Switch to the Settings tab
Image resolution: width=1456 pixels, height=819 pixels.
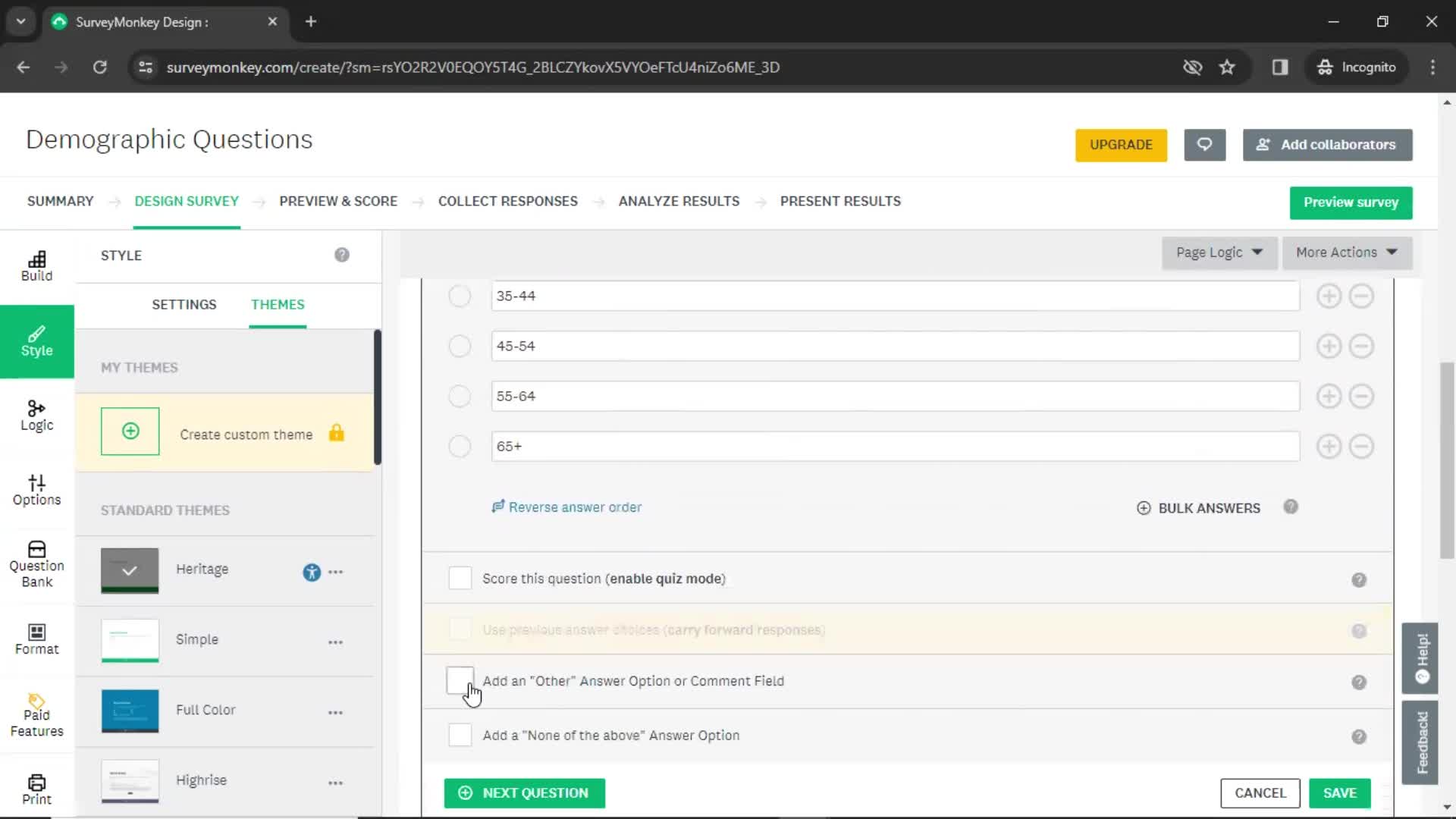click(184, 305)
